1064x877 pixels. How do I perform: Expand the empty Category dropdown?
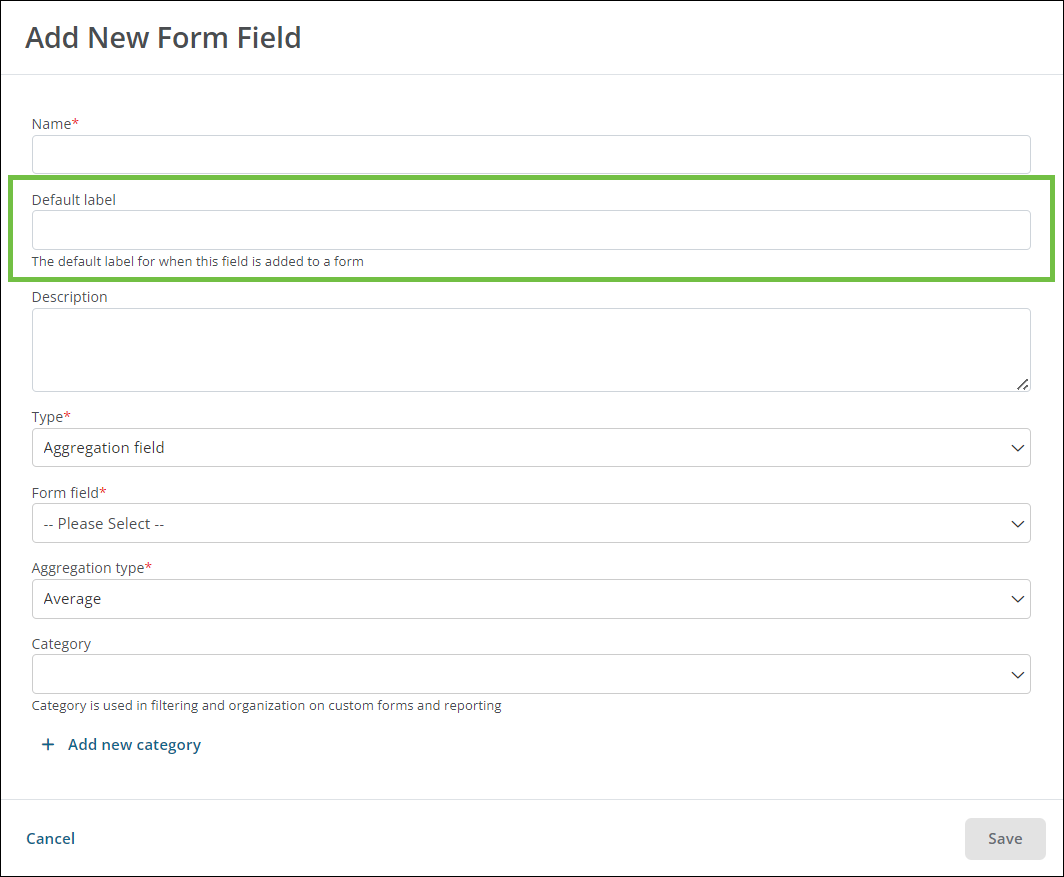tap(531, 674)
